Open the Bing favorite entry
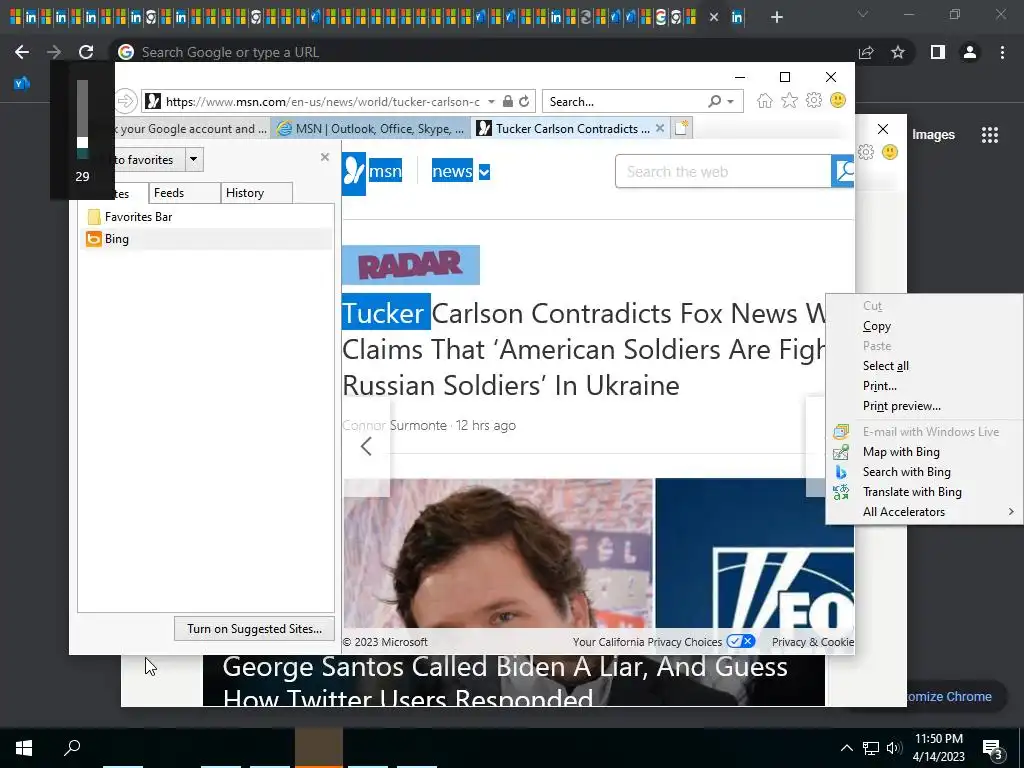Screen dimensions: 1024x768 116,239
